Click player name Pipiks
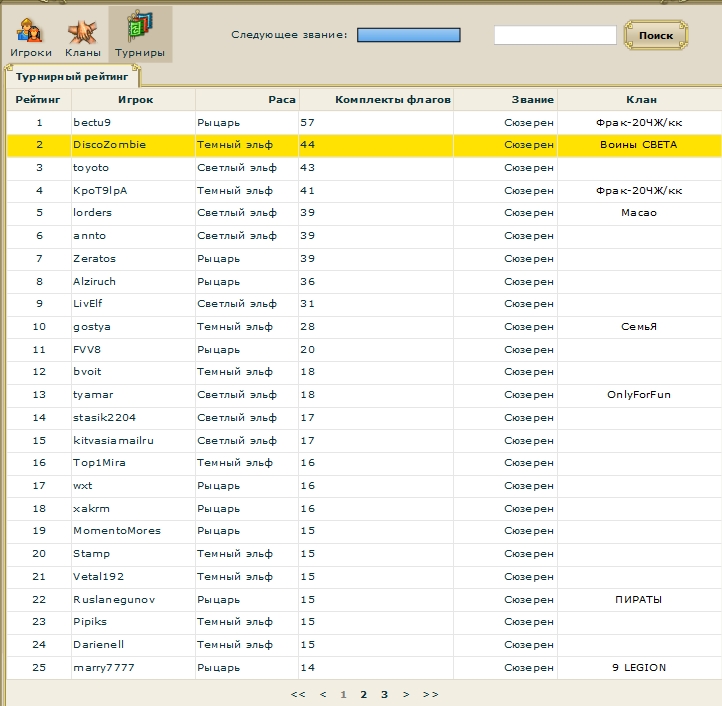This screenshot has width=722, height=706. 90,622
